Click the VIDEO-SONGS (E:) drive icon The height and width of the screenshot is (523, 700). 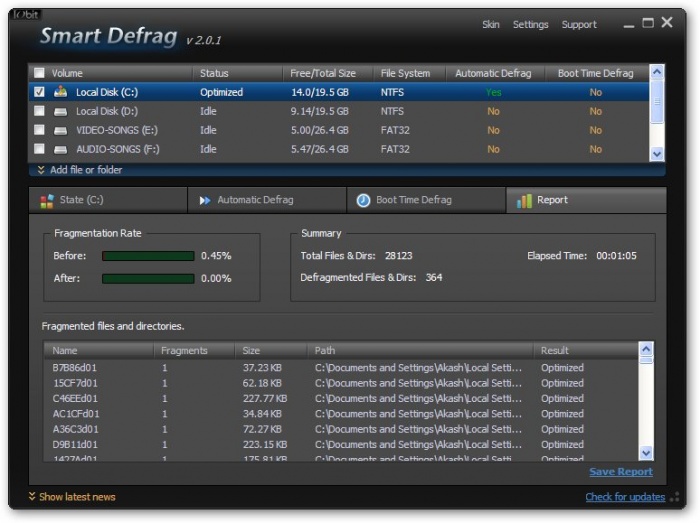[x=60, y=130]
